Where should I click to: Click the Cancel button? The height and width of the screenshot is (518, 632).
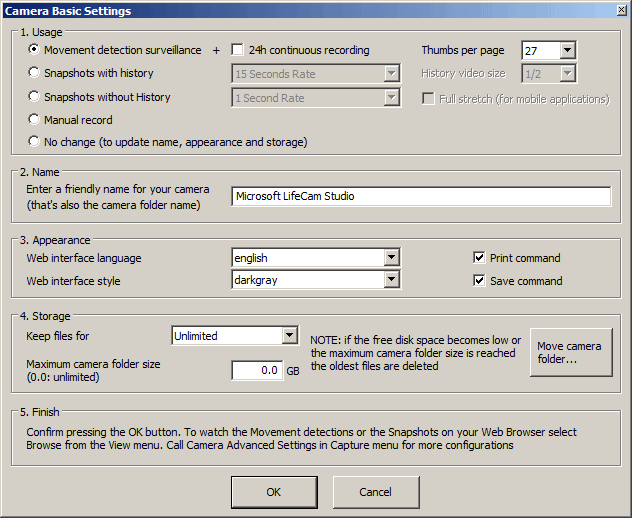pos(375,492)
